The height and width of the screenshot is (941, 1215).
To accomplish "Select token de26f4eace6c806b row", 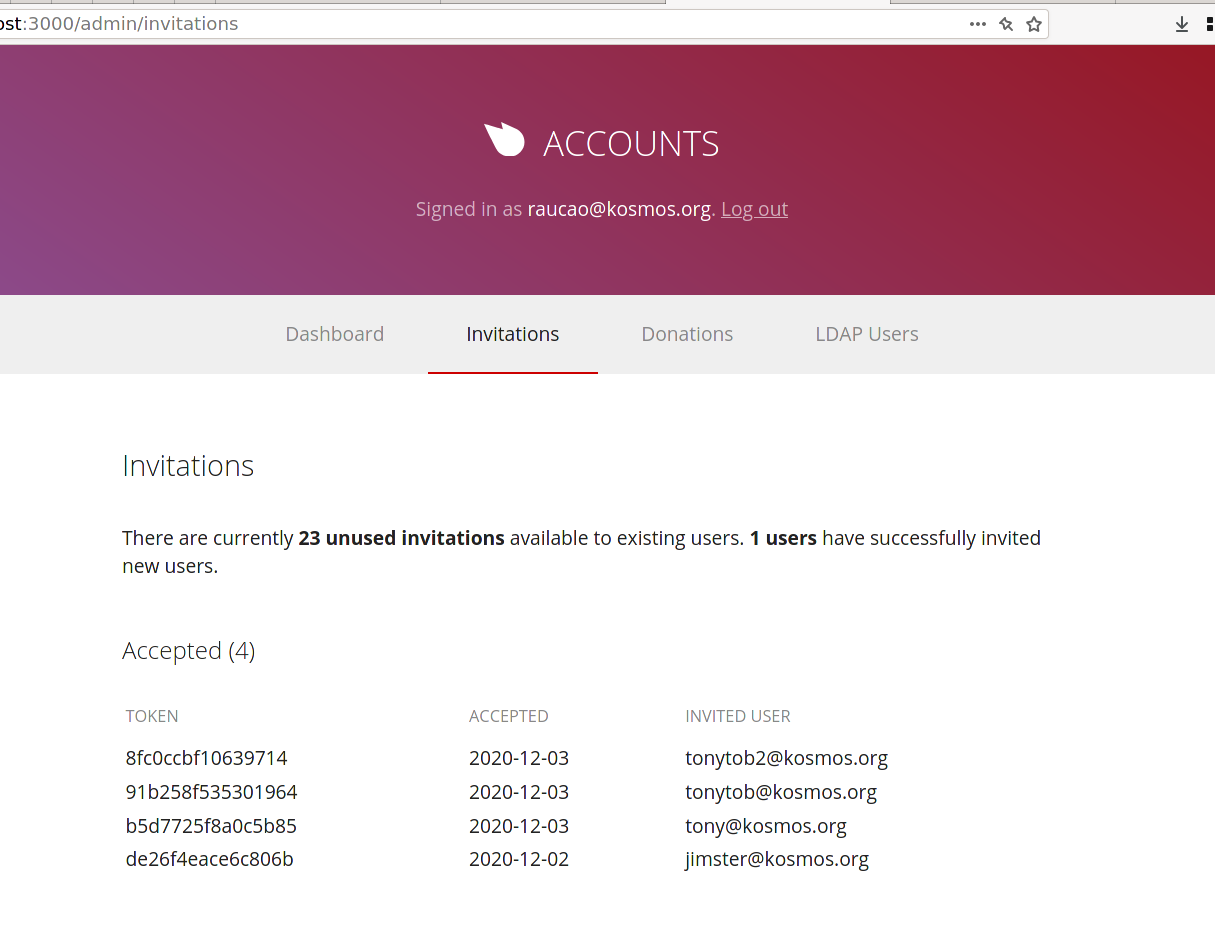I will point(209,859).
